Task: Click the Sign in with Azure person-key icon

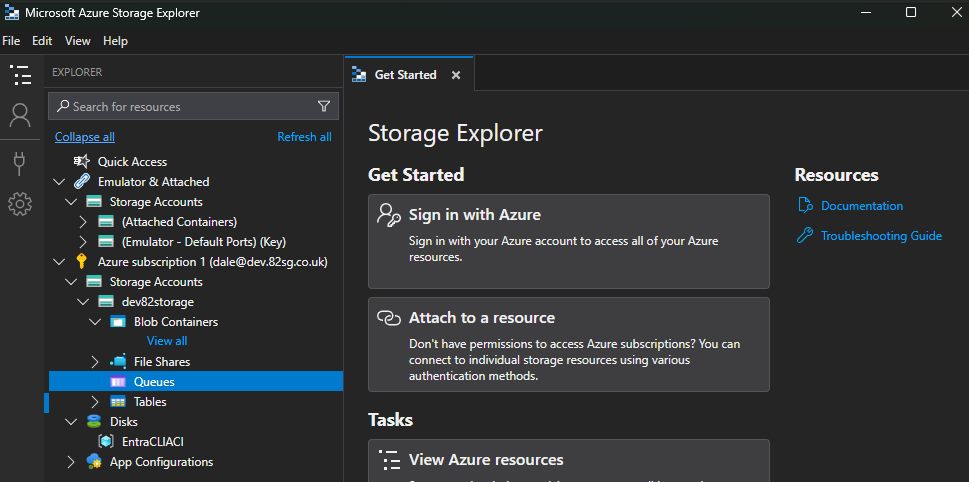Action: [389, 215]
